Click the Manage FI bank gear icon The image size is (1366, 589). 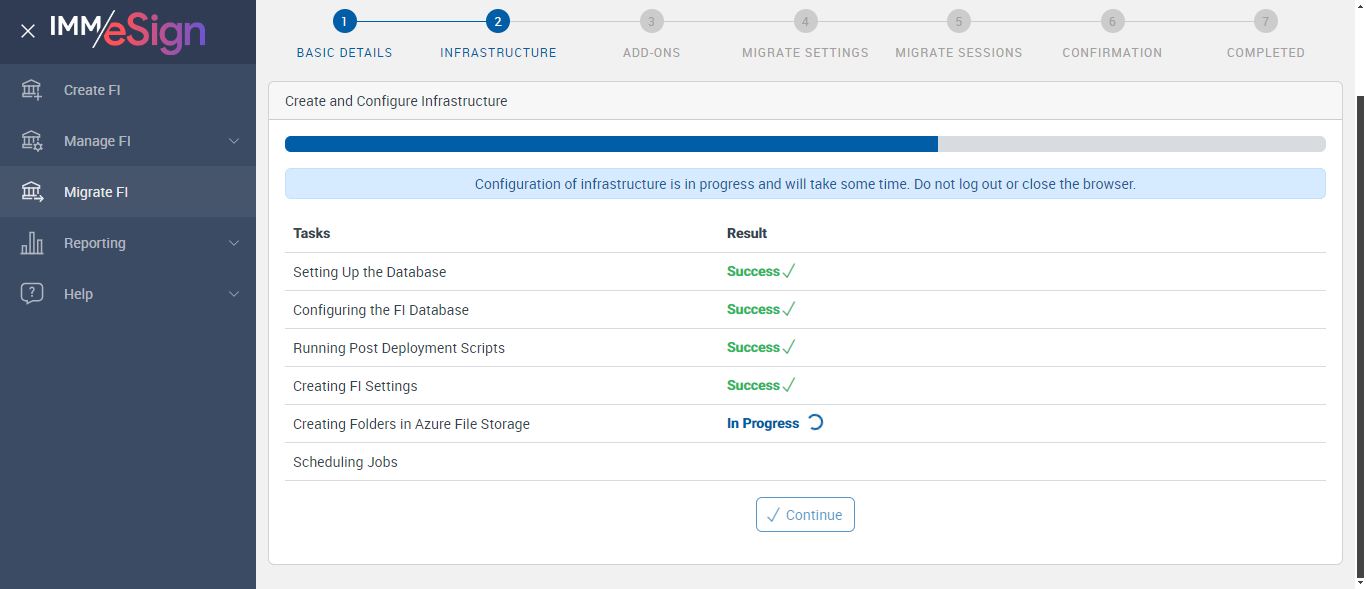(32, 141)
